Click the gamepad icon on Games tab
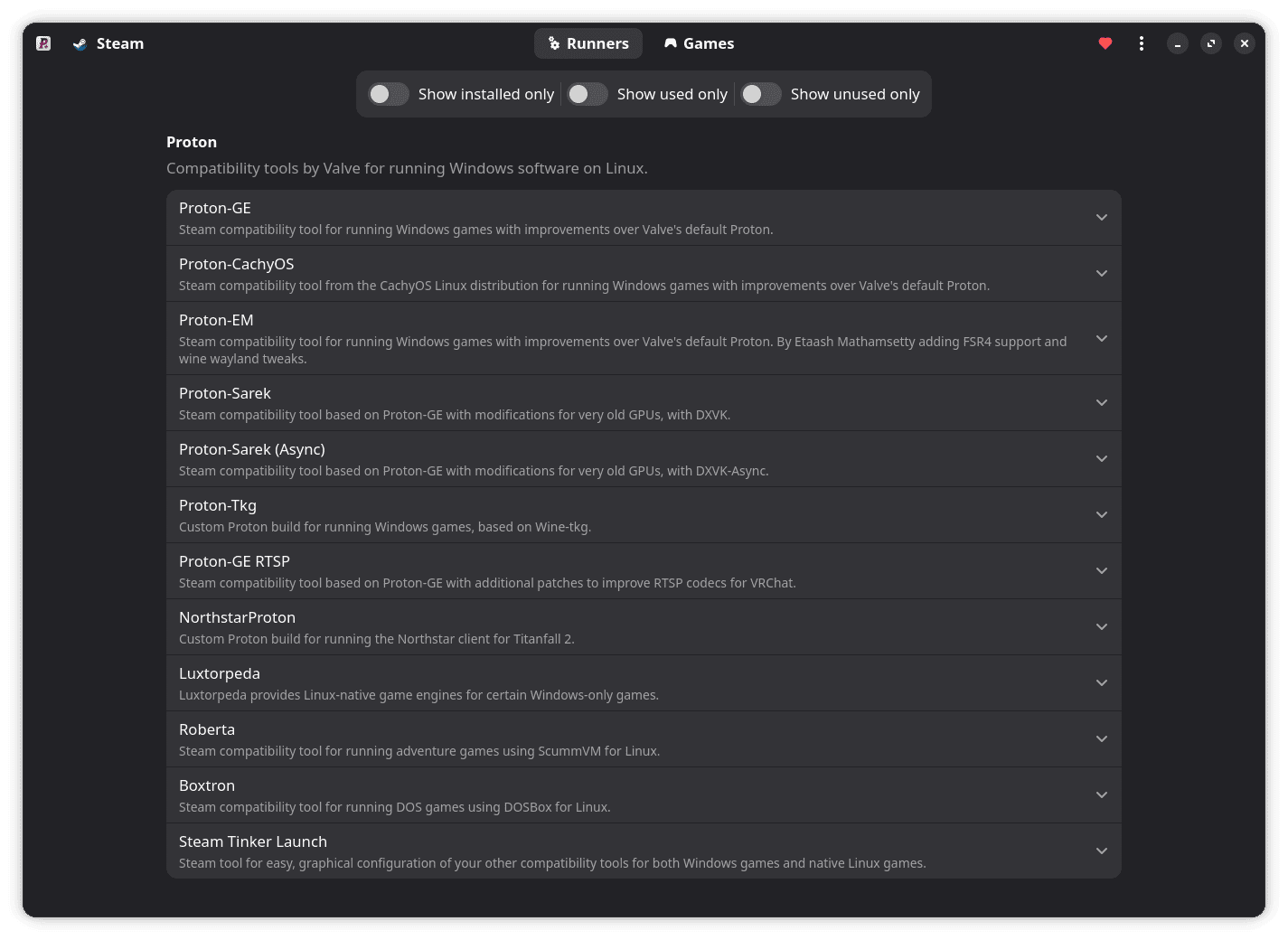Screen dimensions: 1288x940 click(x=671, y=43)
